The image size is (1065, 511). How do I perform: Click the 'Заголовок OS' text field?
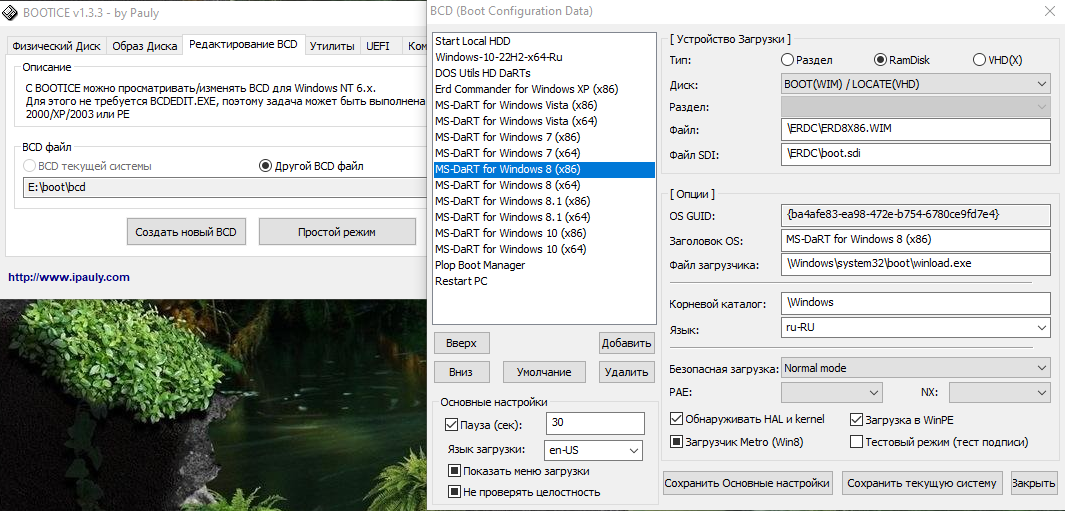[x=915, y=240]
